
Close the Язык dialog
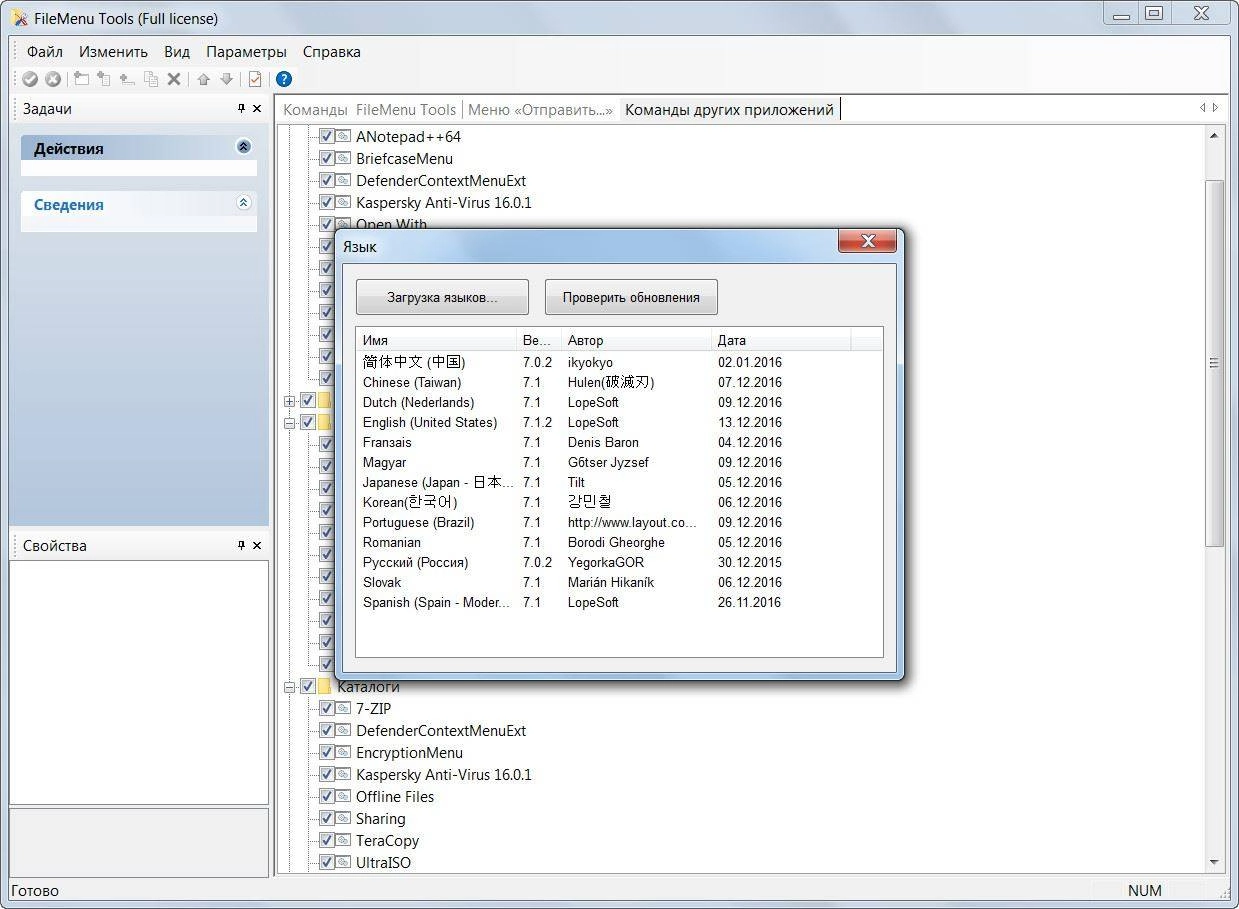867,241
